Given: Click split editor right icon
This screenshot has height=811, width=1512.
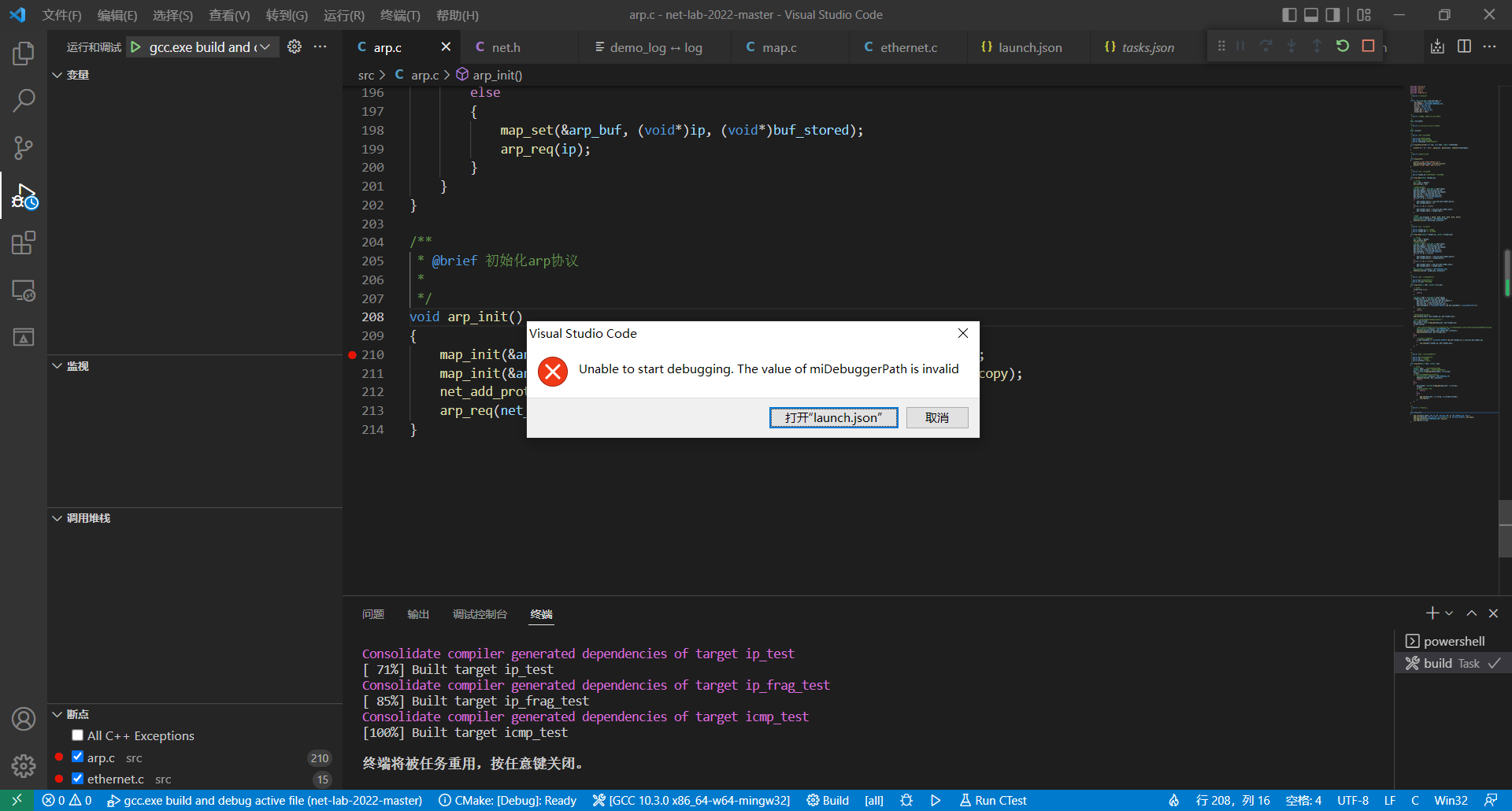Looking at the screenshot, I should click(x=1464, y=46).
